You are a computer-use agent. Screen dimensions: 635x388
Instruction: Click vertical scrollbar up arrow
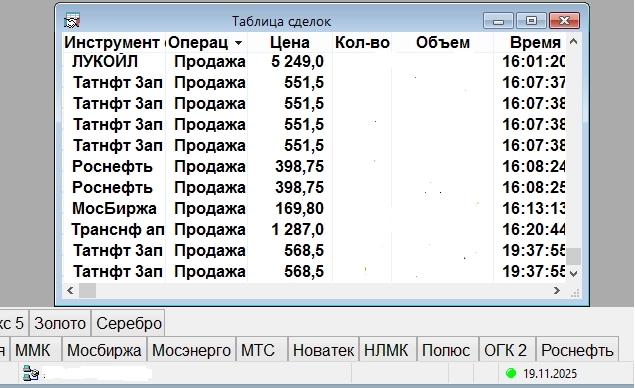pyautogui.click(x=573, y=41)
